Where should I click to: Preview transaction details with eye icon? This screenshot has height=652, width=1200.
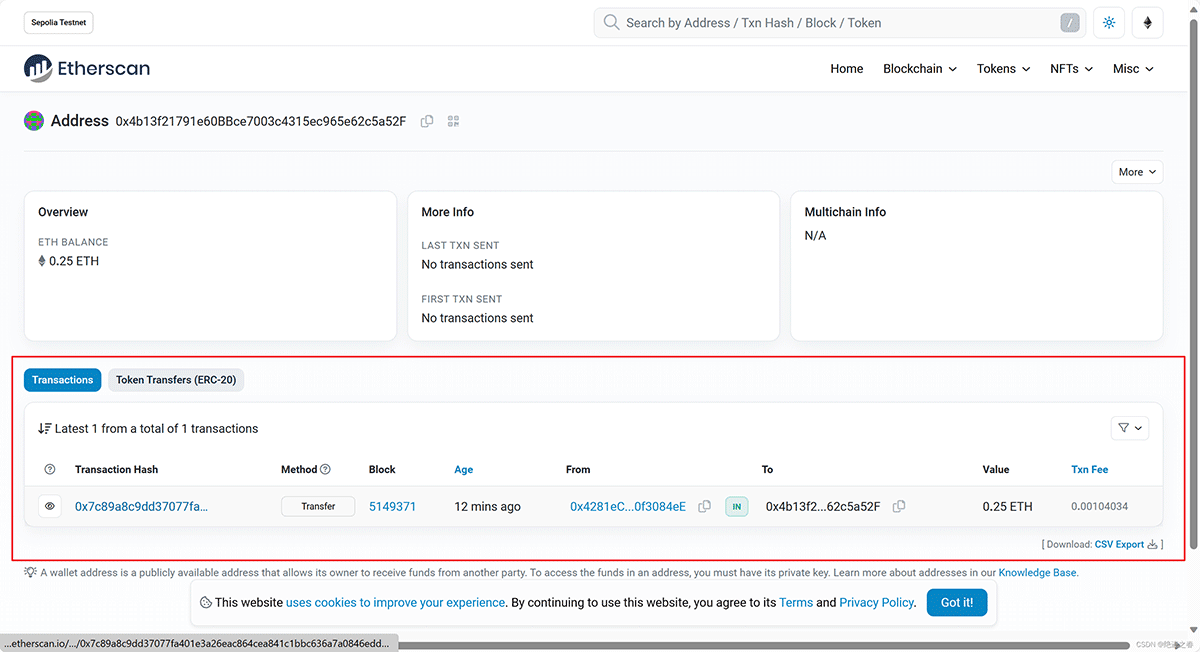50,507
